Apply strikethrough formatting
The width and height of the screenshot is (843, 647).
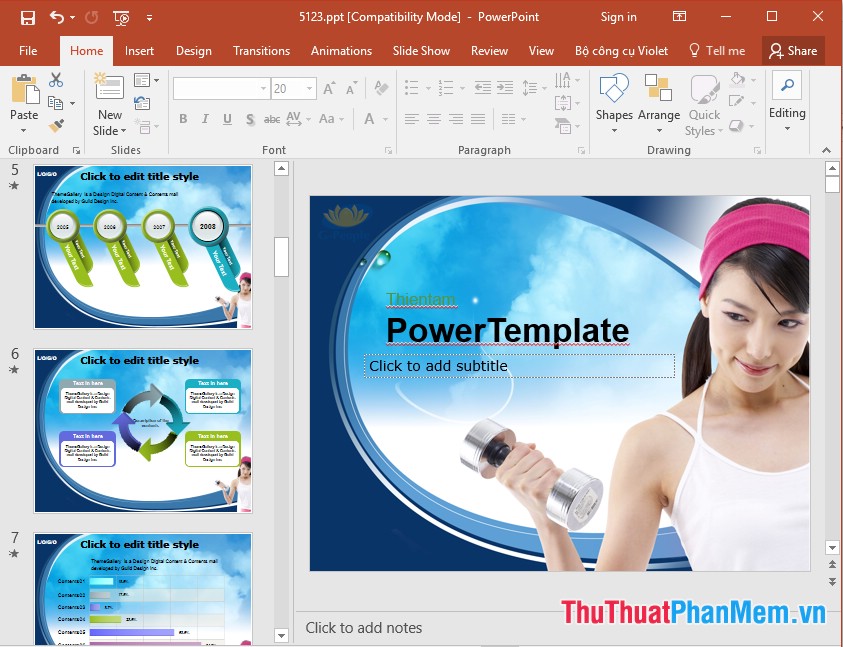[270, 118]
